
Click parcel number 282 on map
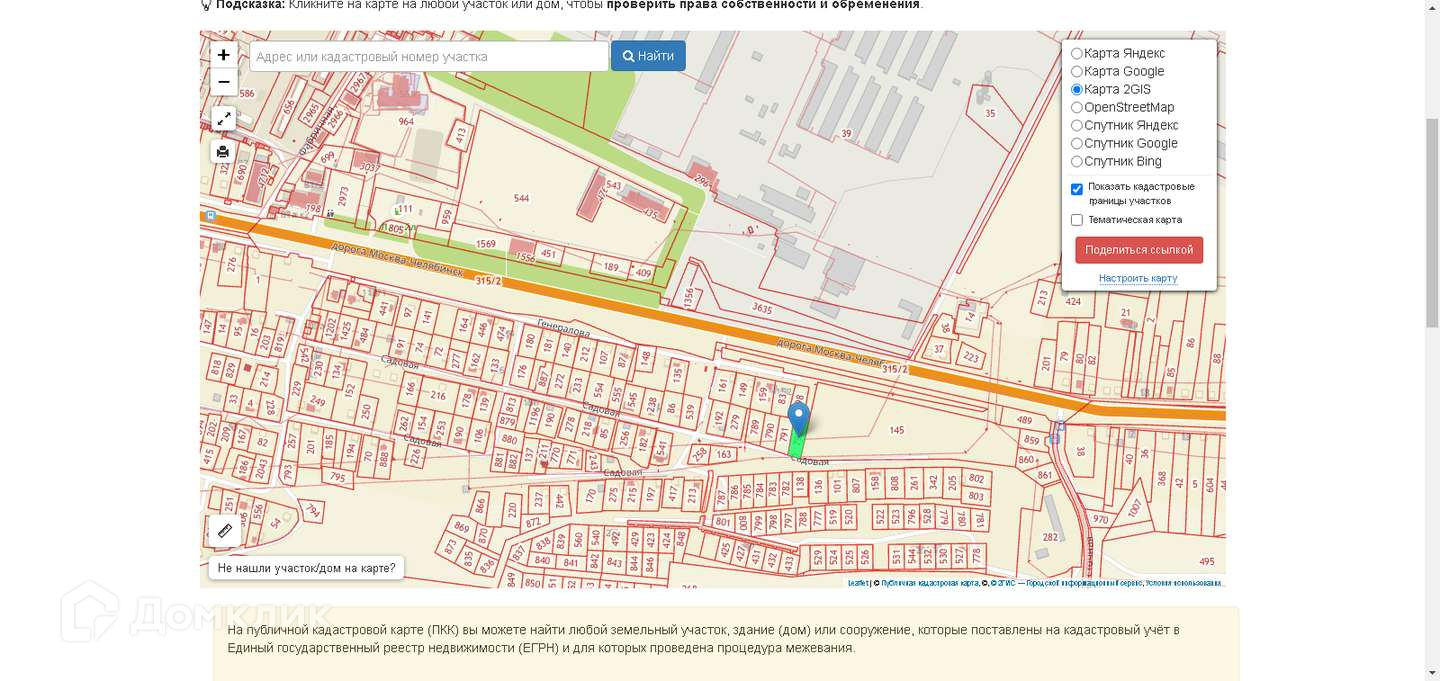[1050, 537]
